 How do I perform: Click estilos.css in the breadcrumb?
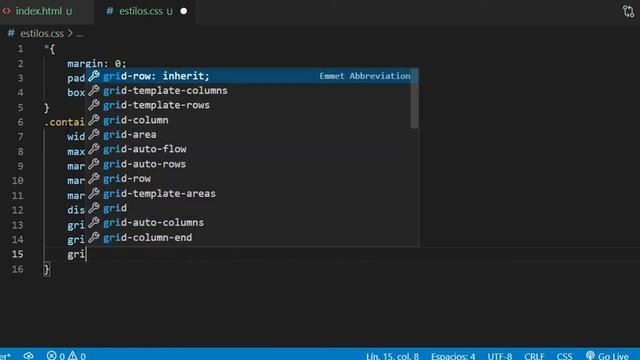point(42,33)
